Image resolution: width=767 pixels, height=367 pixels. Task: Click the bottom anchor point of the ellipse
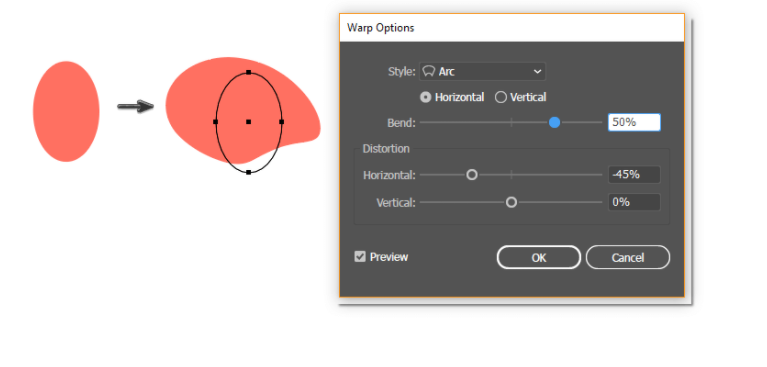point(248,172)
